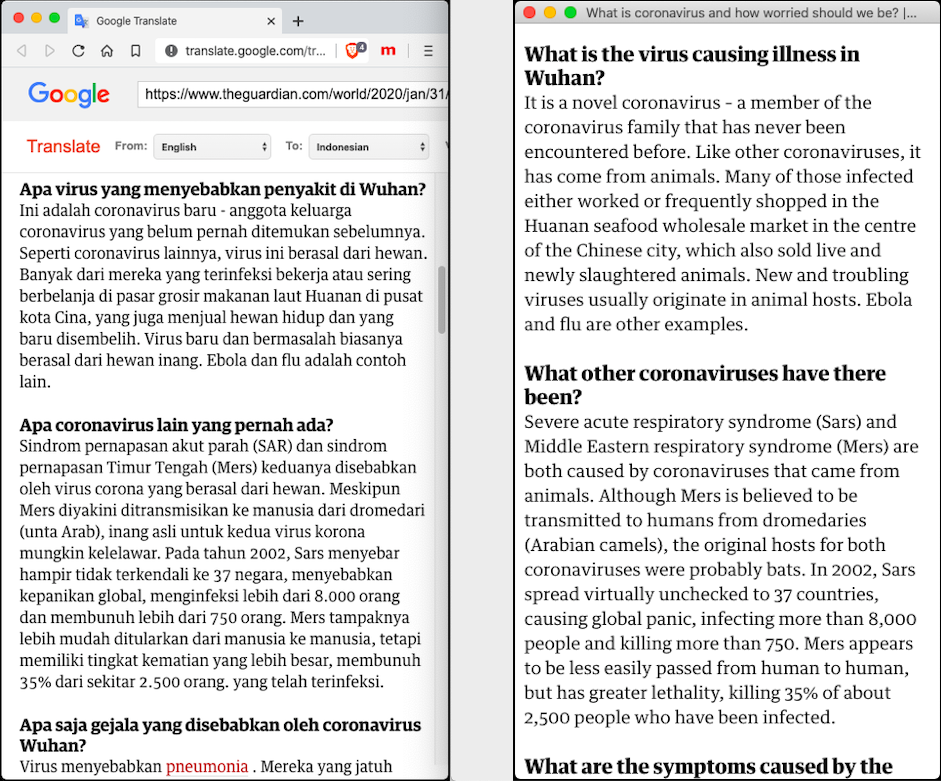Go back with the browser back arrow
This screenshot has height=781, width=941.
pyautogui.click(x=22, y=51)
